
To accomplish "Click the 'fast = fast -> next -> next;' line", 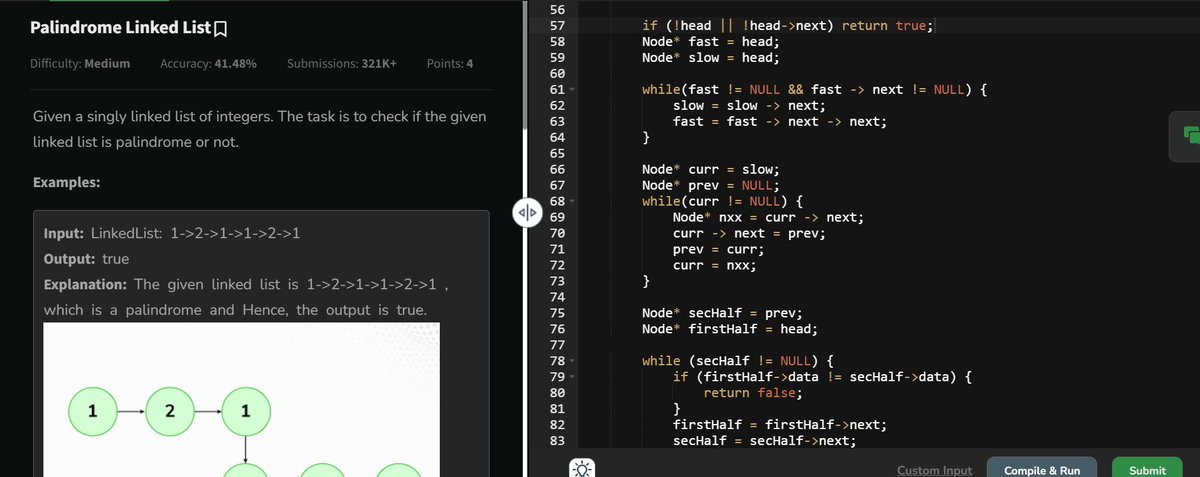I will (x=780, y=122).
